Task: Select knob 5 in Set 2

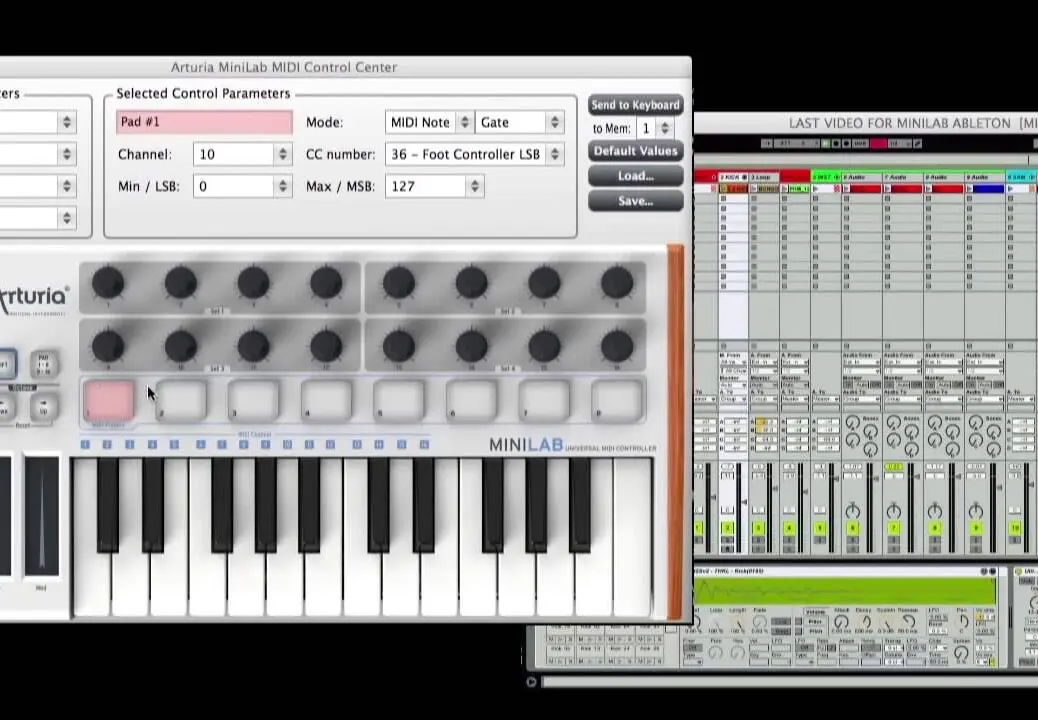Action: (x=399, y=283)
